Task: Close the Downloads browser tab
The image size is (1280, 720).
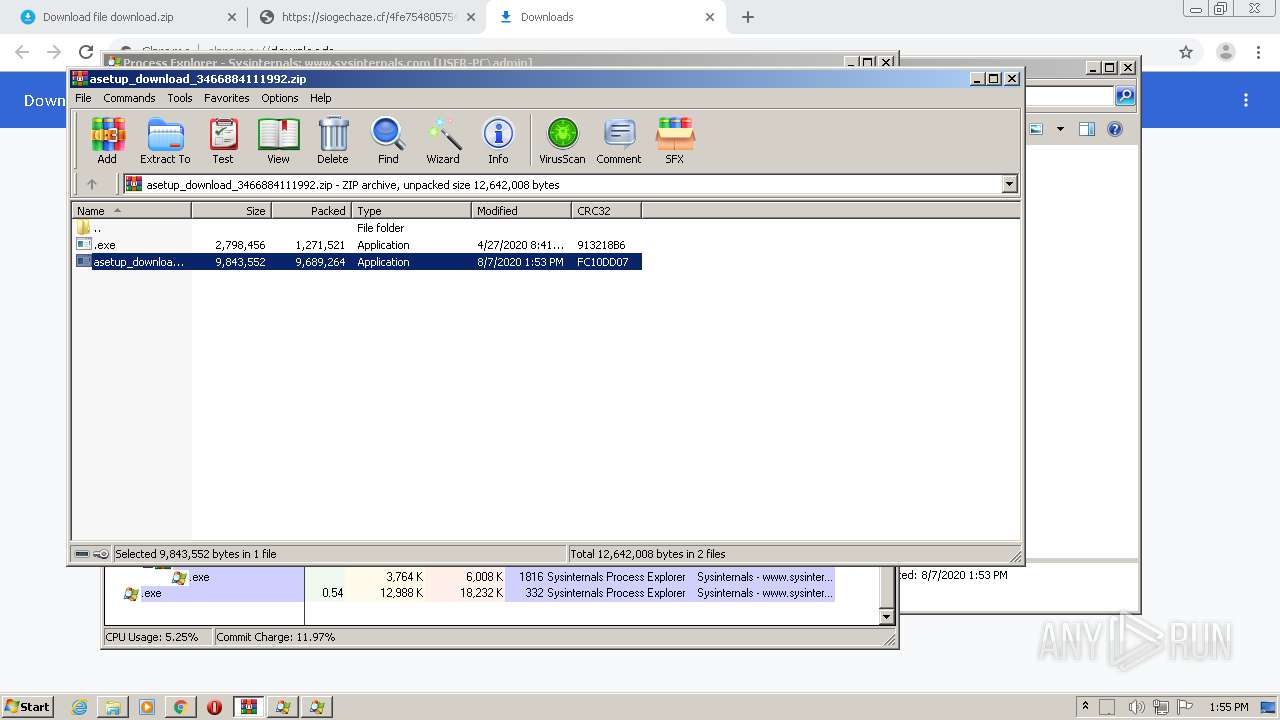Action: tap(710, 17)
